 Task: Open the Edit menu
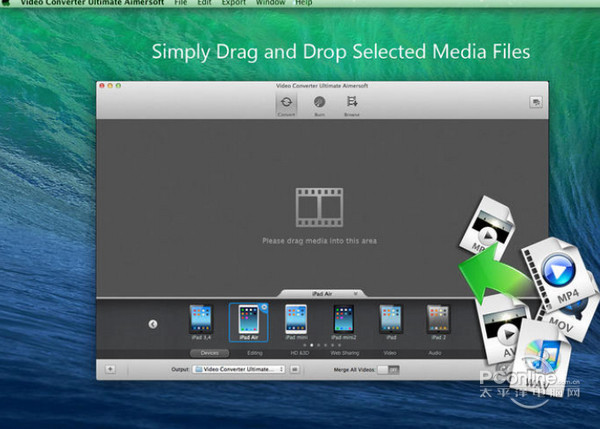click(x=204, y=2)
